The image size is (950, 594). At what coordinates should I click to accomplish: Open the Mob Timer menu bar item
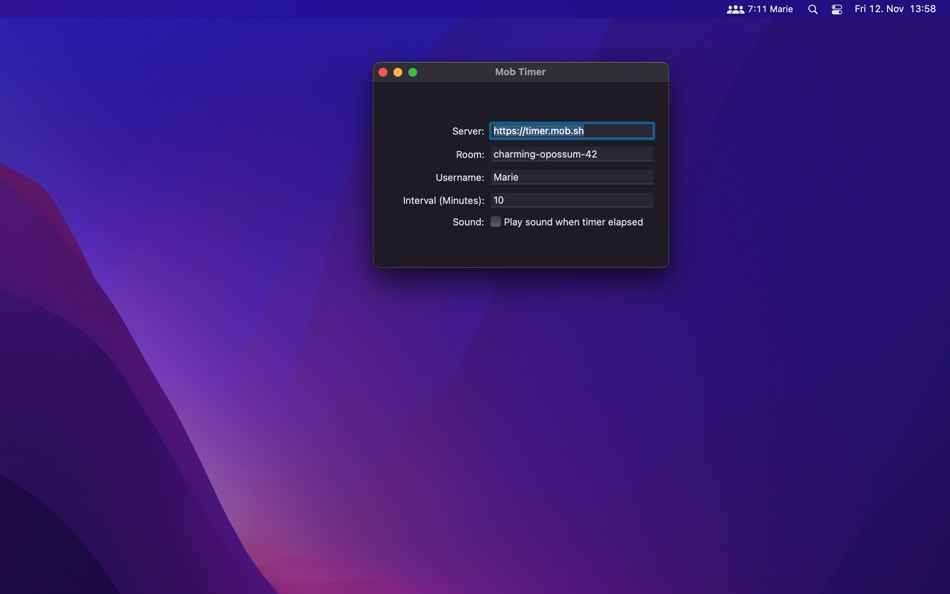click(760, 9)
